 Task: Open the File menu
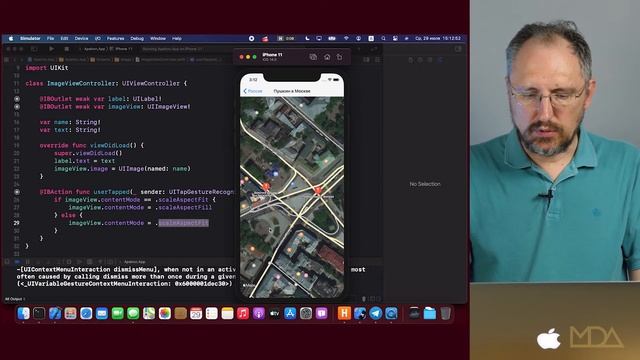tap(51, 38)
